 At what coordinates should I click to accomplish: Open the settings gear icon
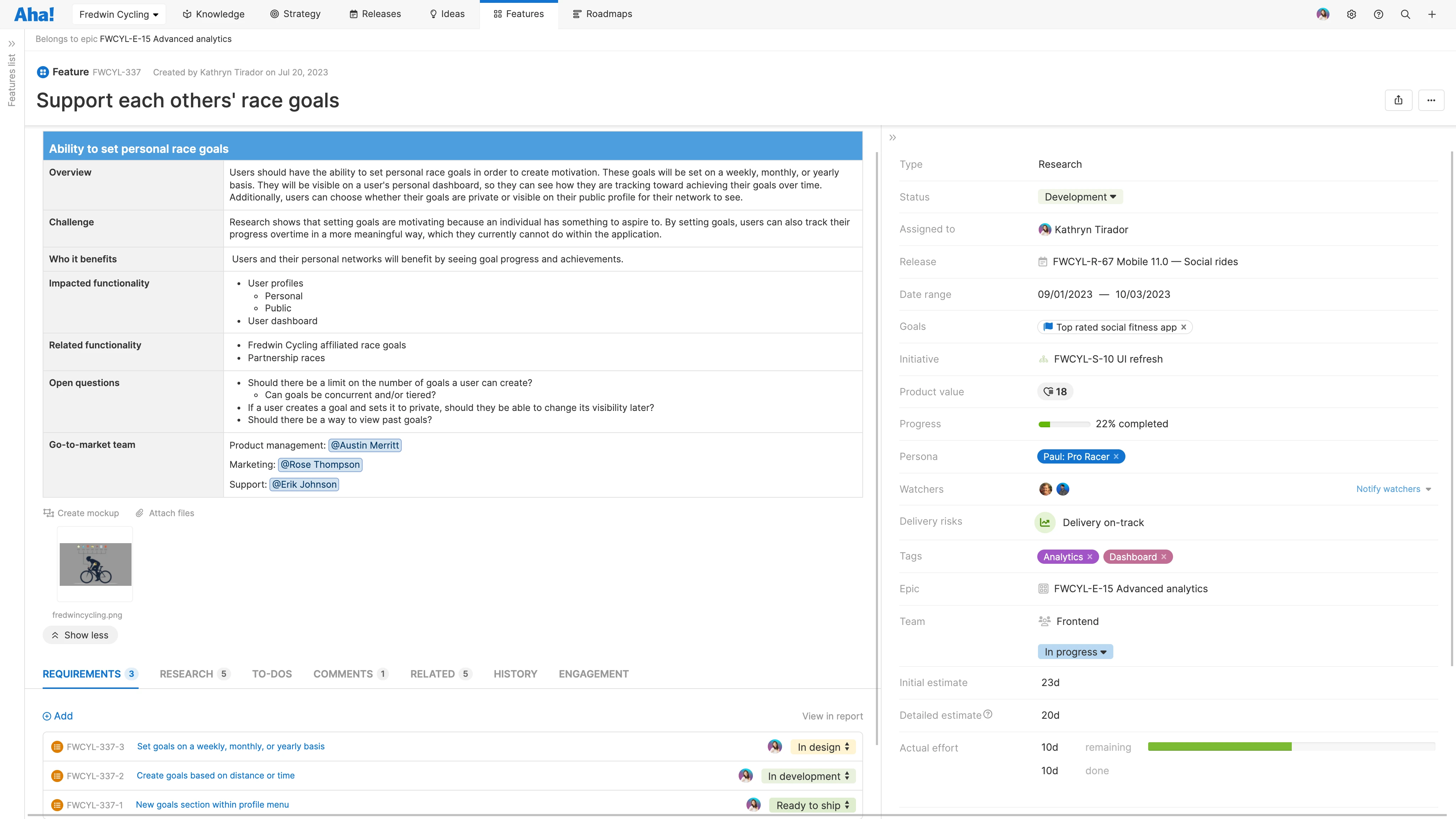[1351, 15]
